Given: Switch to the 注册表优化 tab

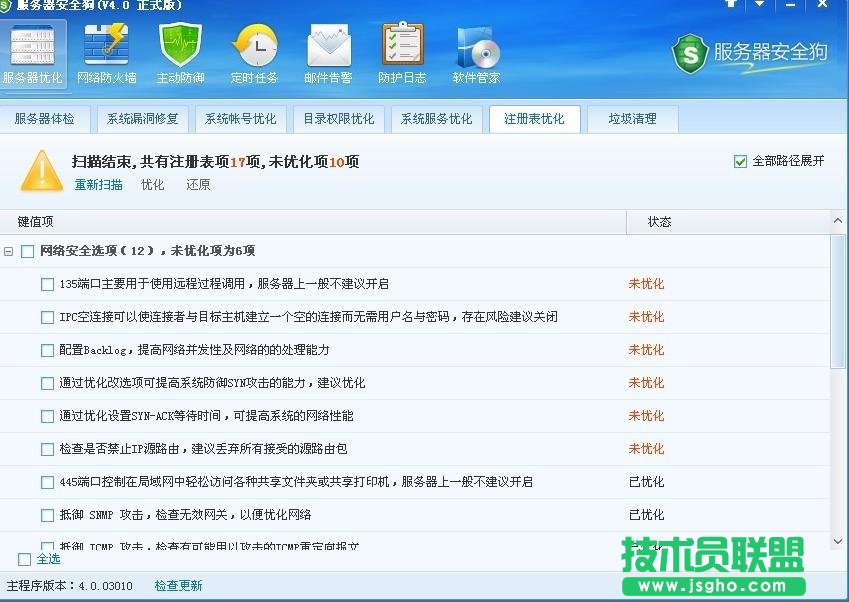Looking at the screenshot, I should (535, 119).
